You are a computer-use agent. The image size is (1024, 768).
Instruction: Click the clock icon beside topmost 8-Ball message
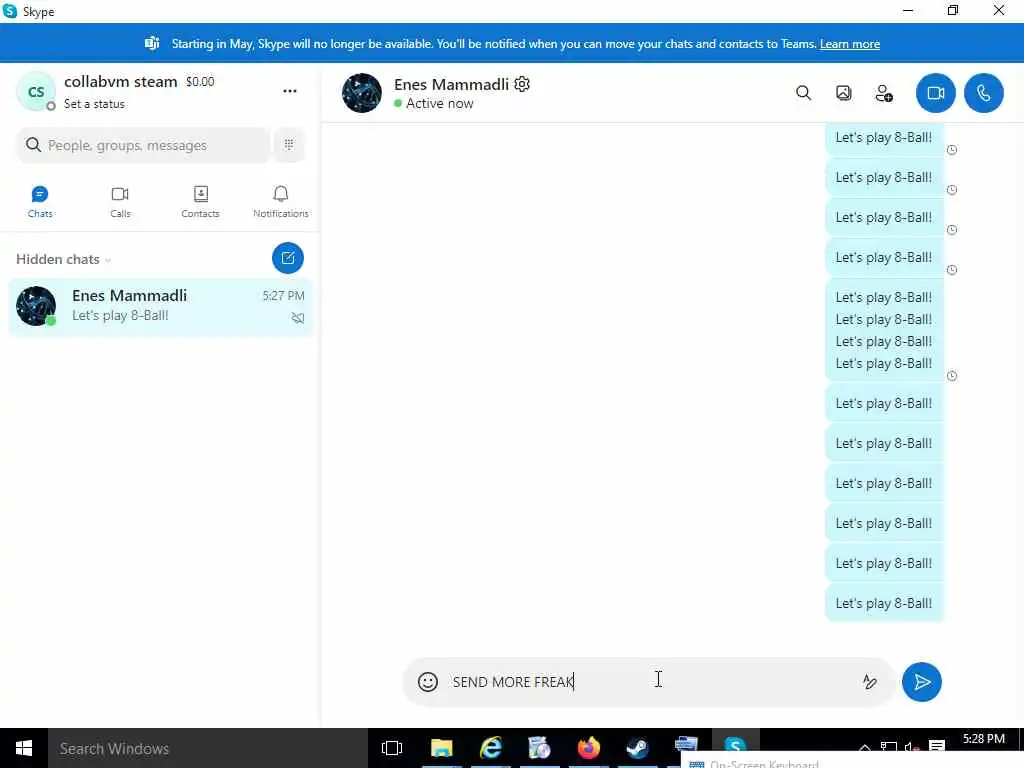952,150
